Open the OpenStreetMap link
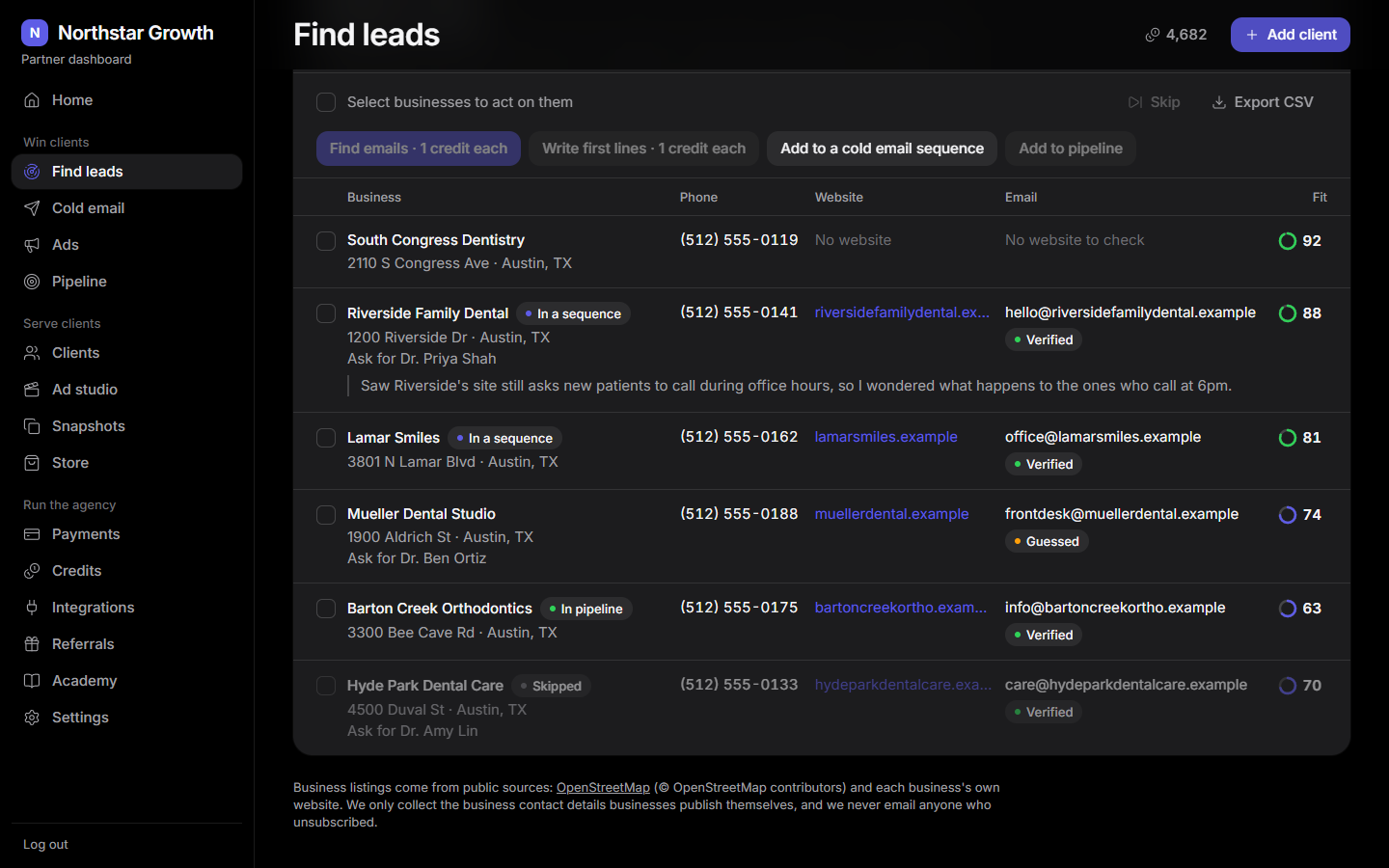 (x=603, y=788)
